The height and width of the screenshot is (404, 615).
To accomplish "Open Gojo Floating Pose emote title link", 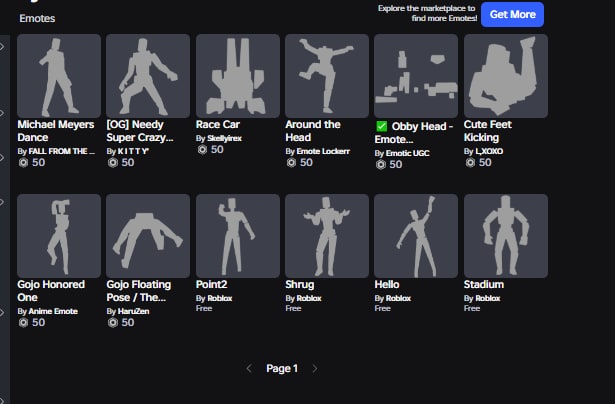I will coord(139,291).
